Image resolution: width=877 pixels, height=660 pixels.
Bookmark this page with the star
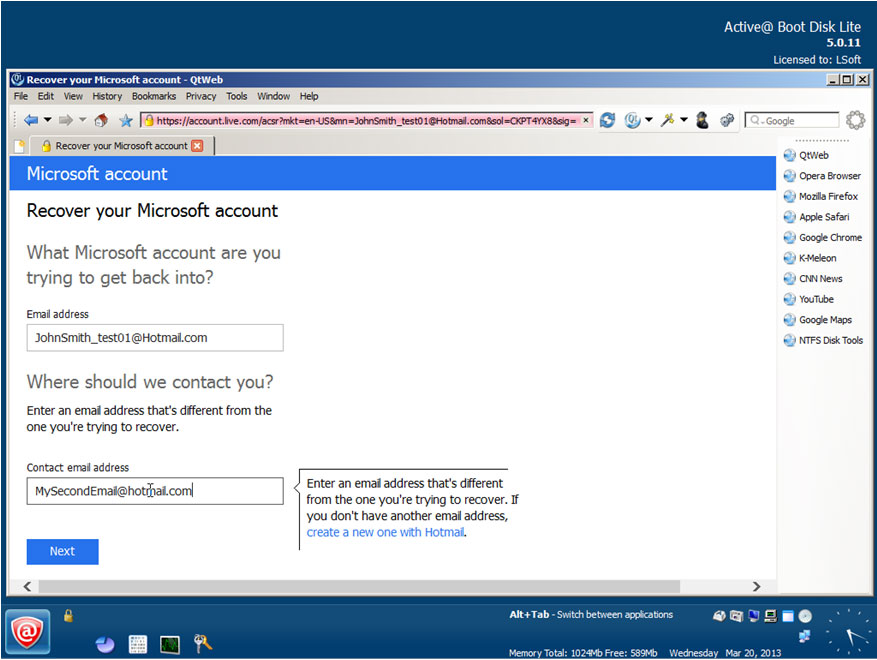coord(126,120)
